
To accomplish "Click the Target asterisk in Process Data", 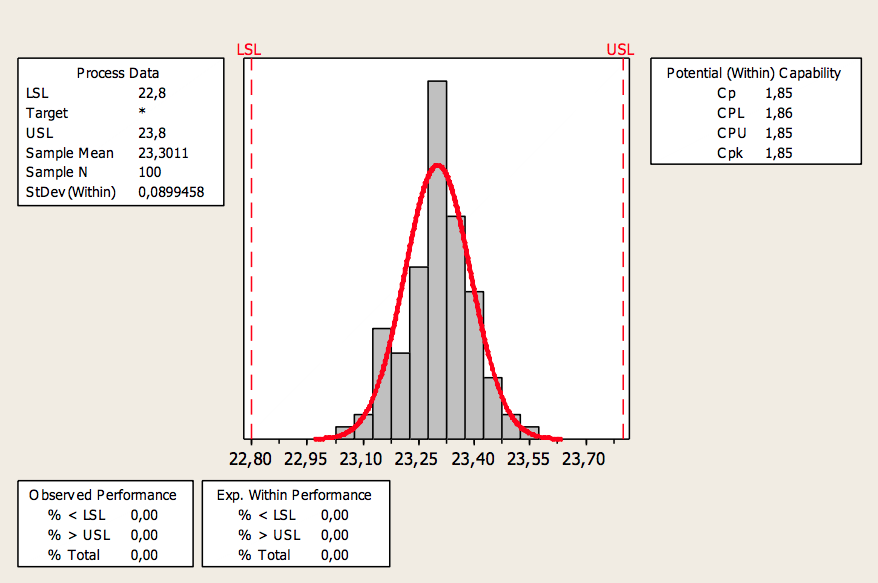I will [143, 113].
